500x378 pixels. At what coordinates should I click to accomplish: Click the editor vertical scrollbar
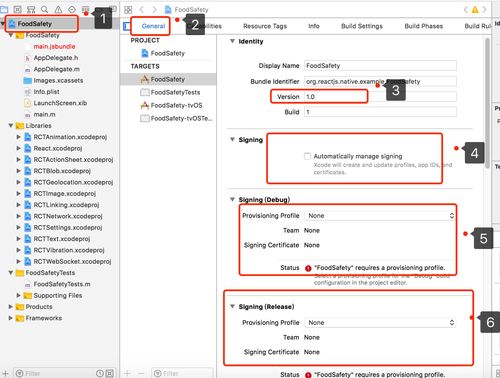pos(488,103)
